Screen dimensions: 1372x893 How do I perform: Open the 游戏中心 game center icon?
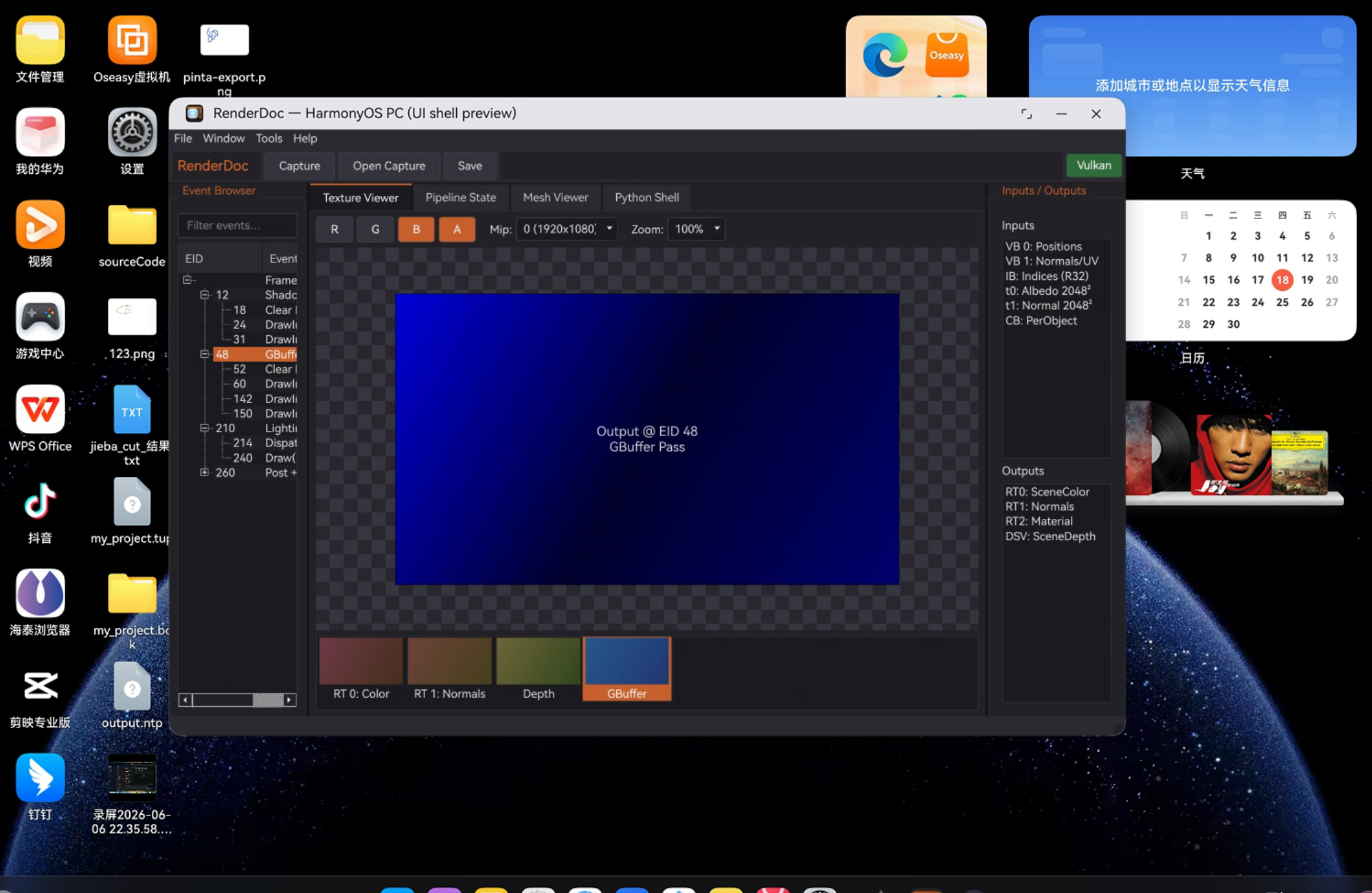40,317
